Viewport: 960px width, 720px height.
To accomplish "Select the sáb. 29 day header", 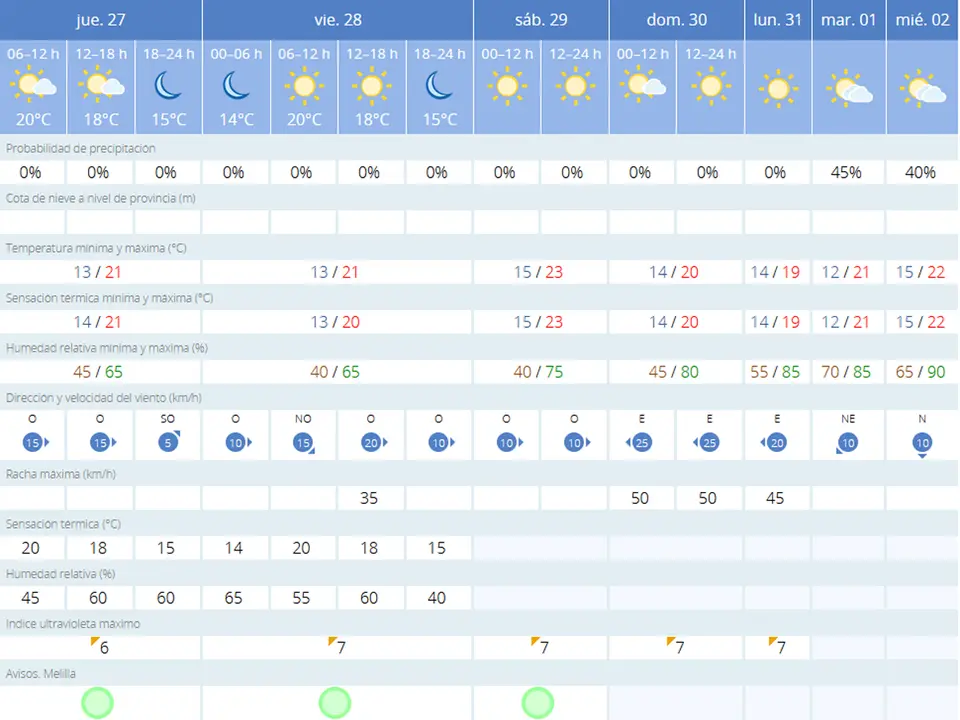I will [x=541, y=20].
